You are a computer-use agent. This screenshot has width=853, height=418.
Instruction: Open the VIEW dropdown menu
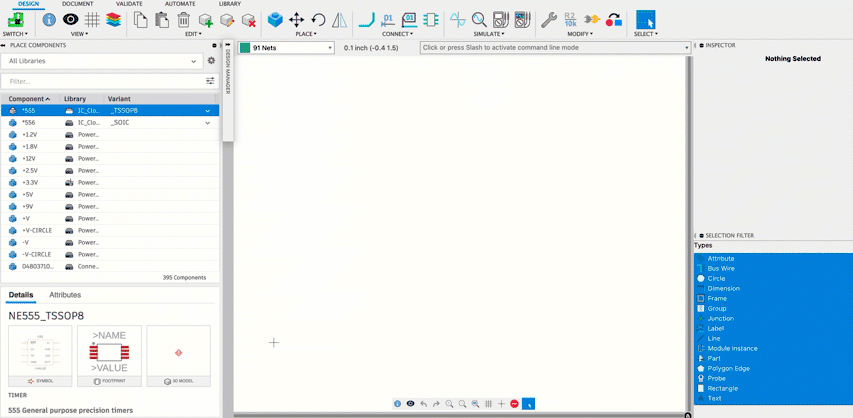tap(79, 34)
